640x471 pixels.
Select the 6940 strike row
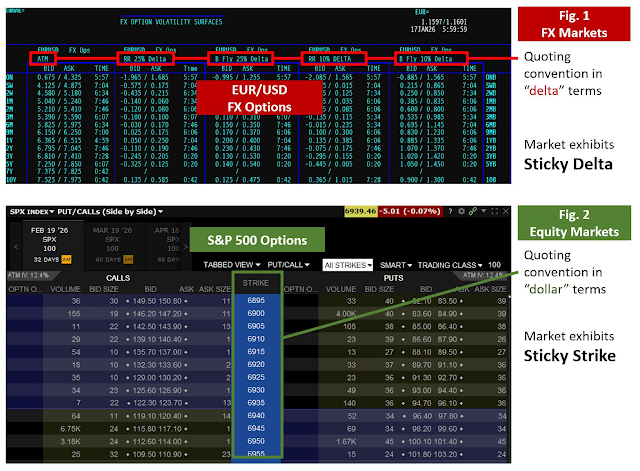point(256,415)
